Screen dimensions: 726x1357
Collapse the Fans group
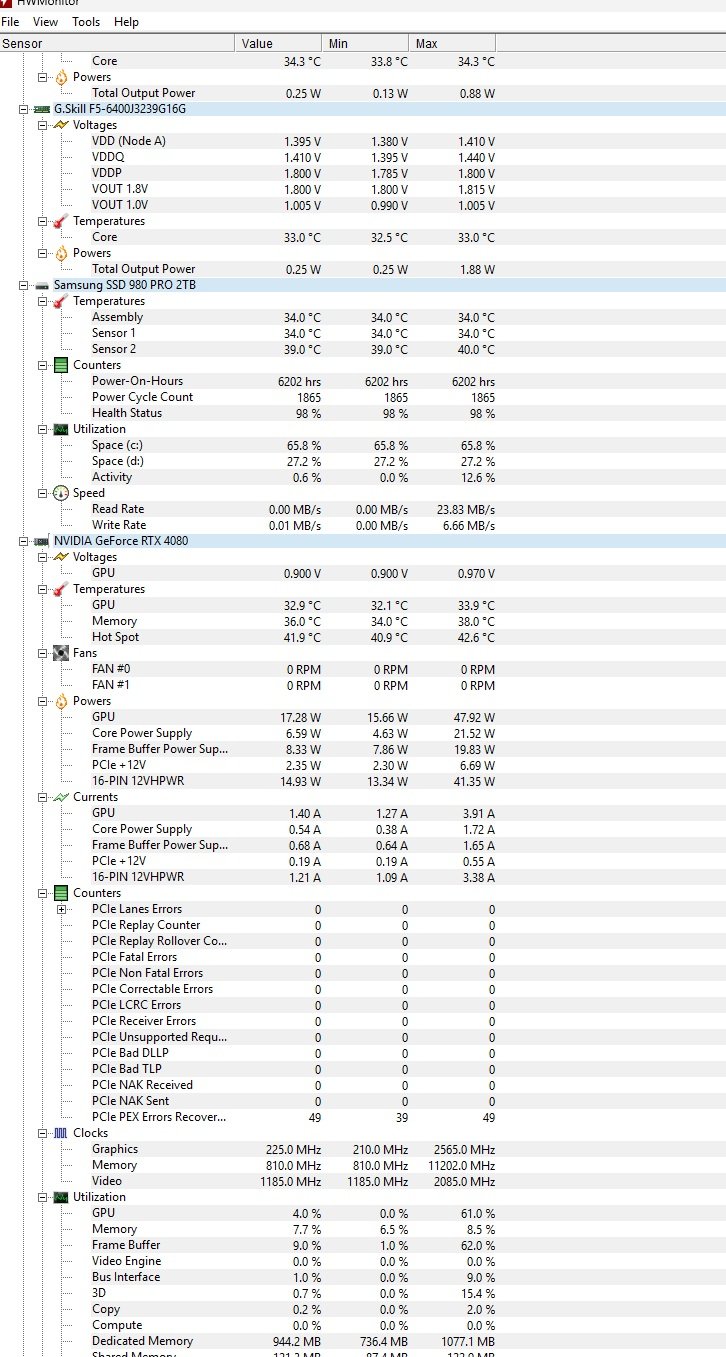click(x=43, y=653)
